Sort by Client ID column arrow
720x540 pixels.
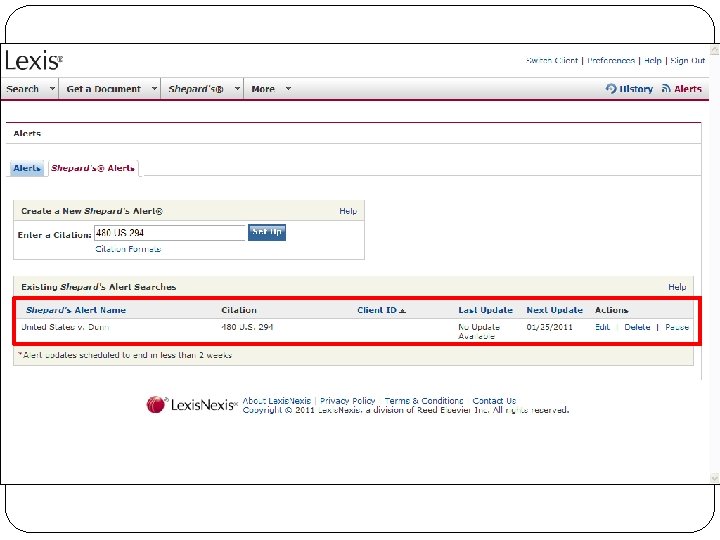point(402,311)
